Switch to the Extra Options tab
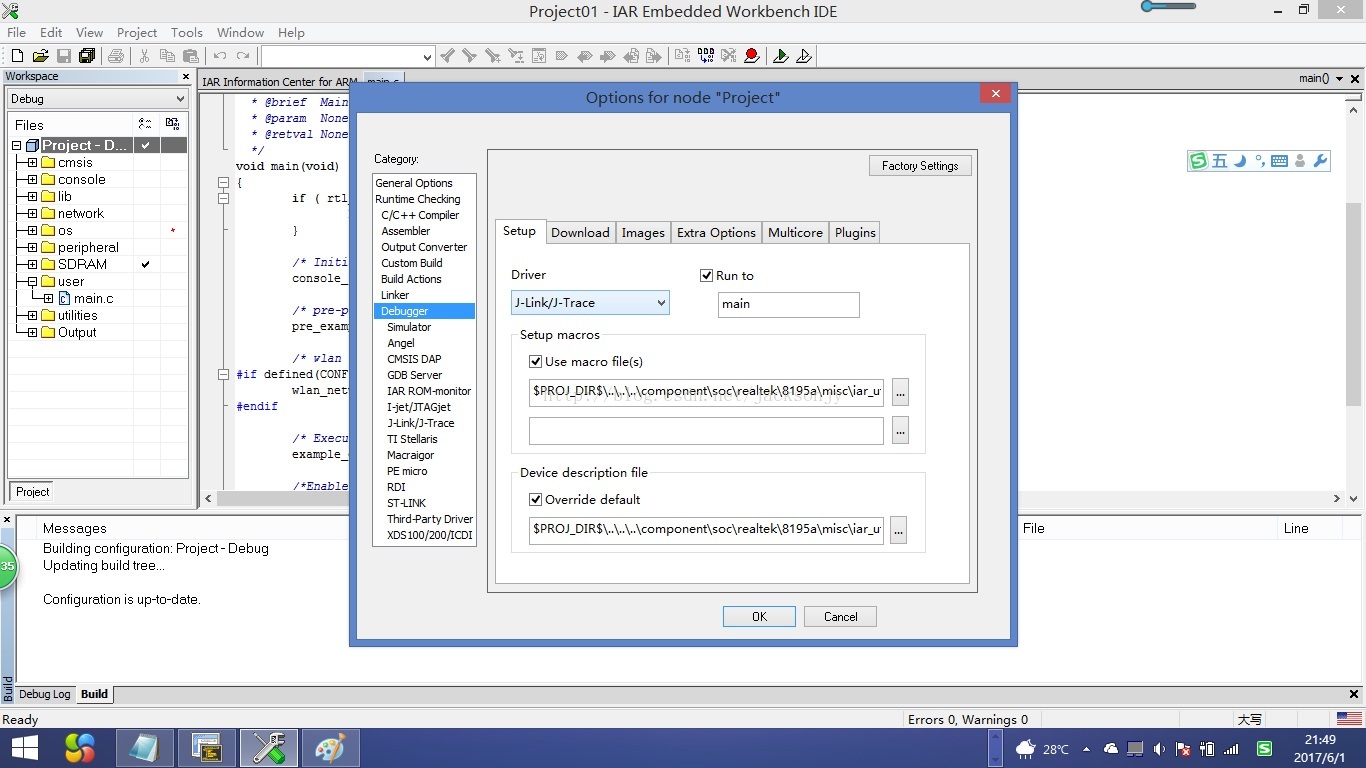 [x=716, y=233]
